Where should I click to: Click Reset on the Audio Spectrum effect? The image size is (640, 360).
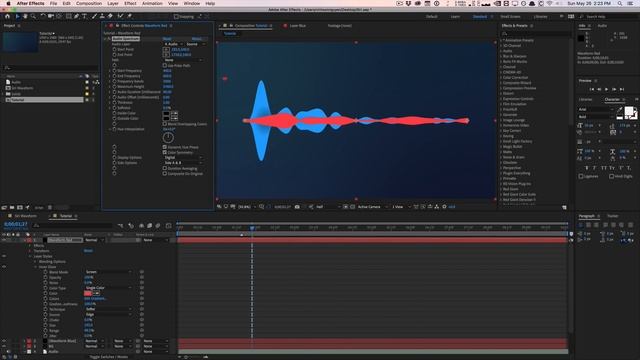pos(167,39)
